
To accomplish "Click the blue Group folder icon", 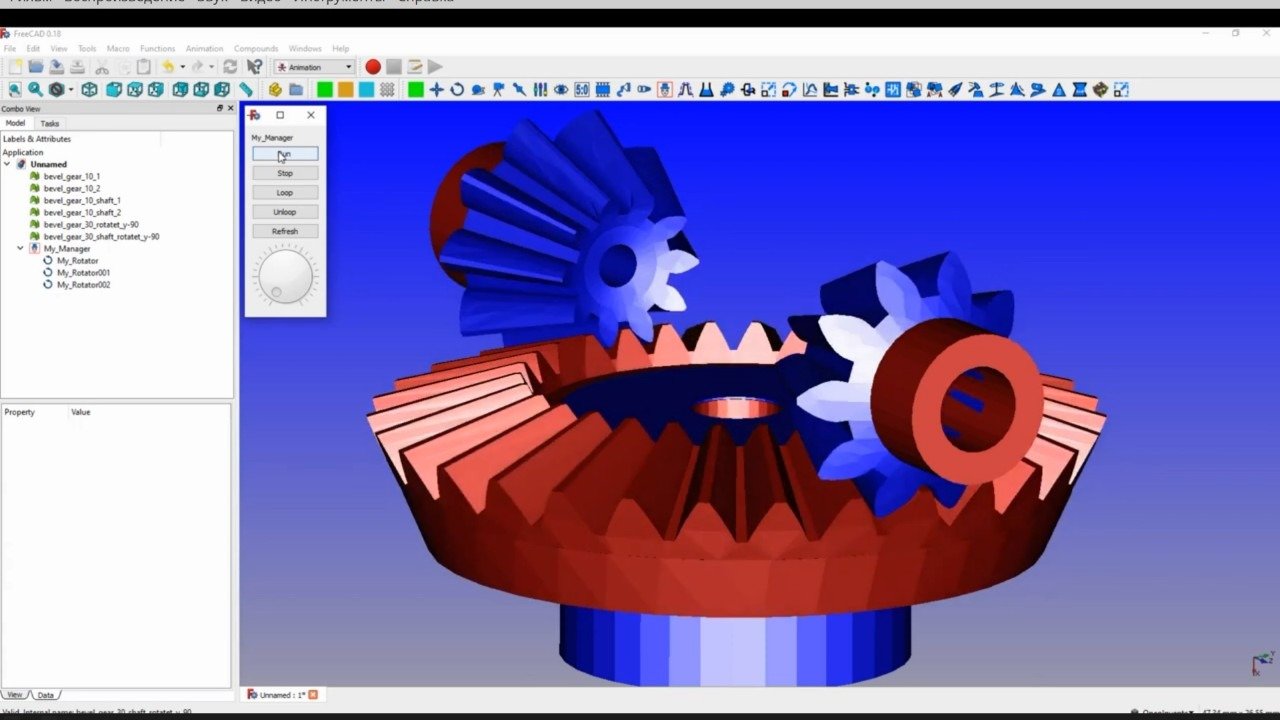I will 296,90.
